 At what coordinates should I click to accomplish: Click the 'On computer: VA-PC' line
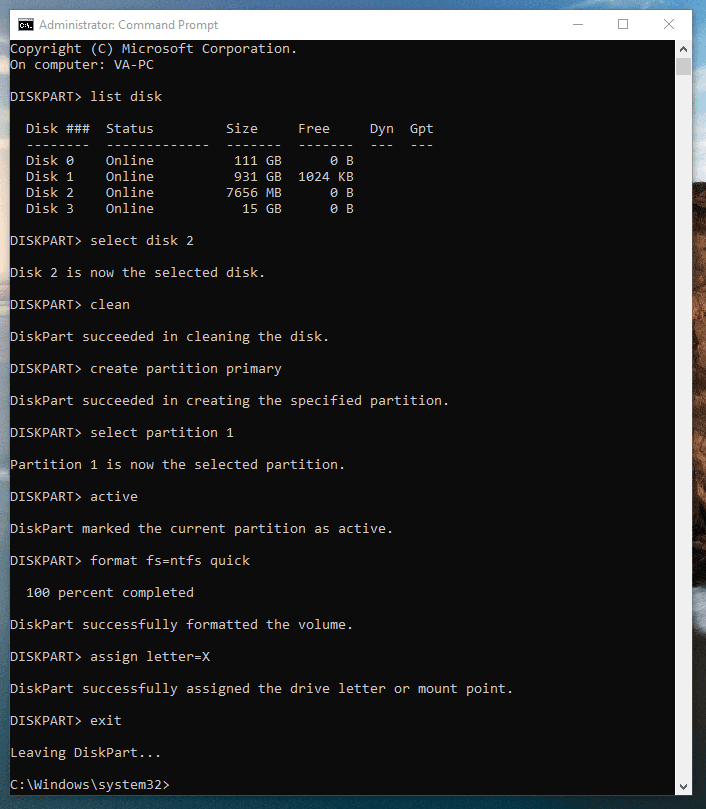[82, 65]
